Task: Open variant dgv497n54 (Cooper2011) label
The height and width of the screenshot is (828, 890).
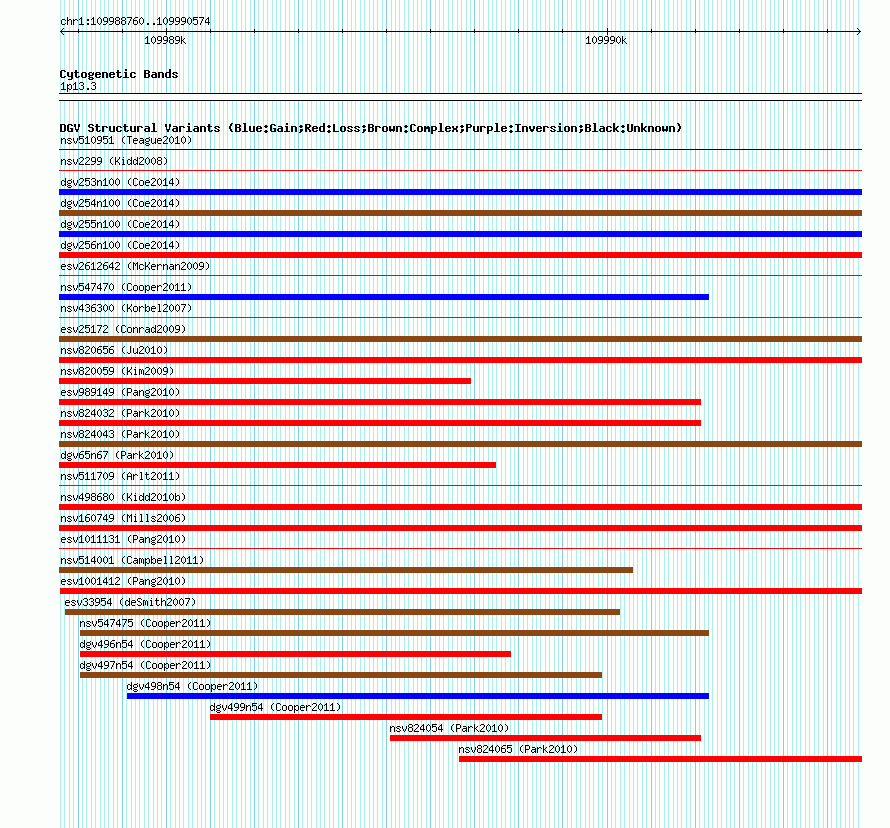Action: click(x=145, y=665)
